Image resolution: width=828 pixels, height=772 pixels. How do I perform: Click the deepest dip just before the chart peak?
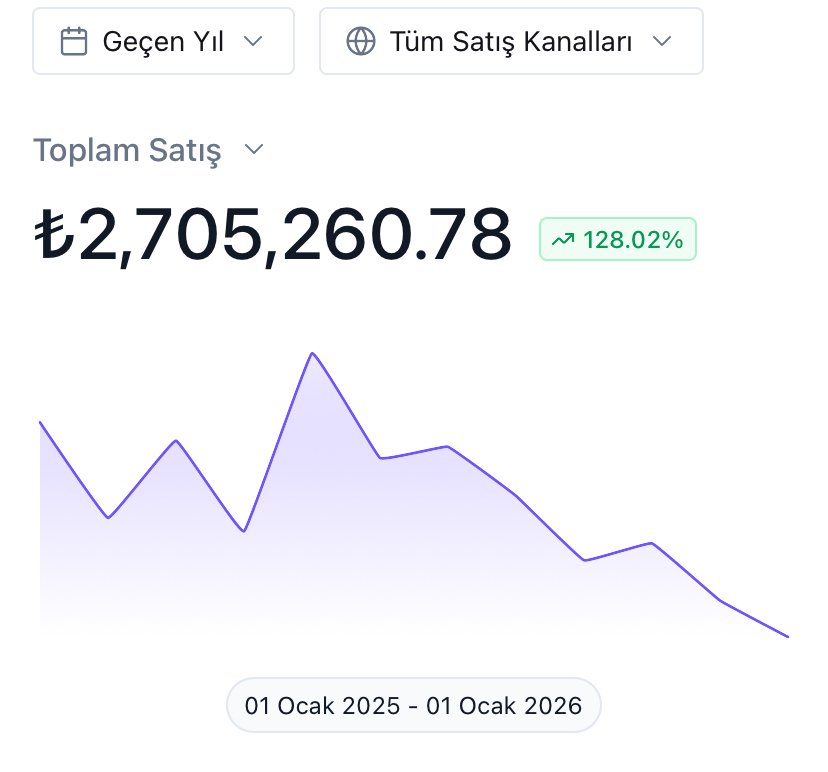click(x=244, y=531)
